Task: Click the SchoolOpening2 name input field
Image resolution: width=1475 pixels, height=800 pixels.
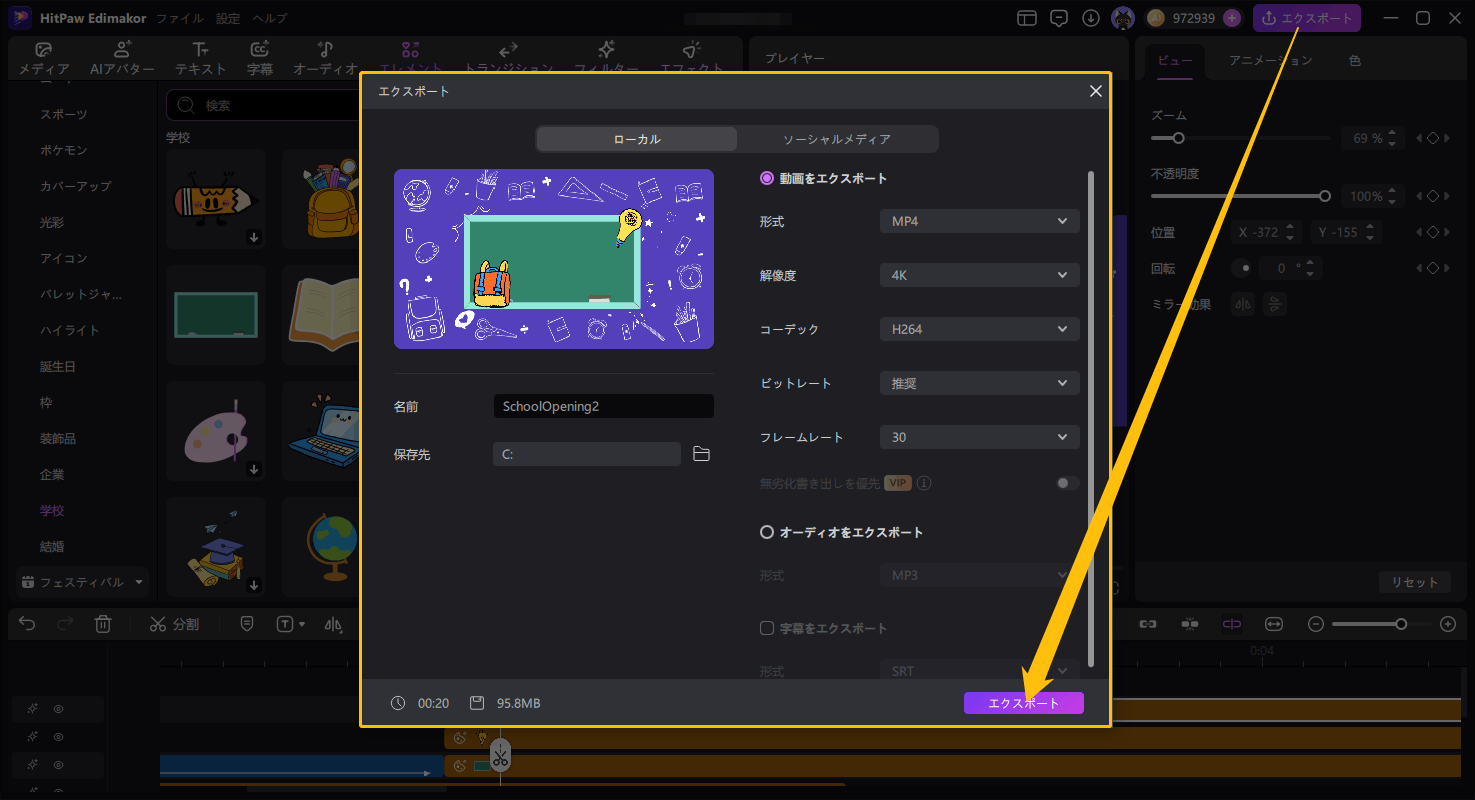Action: click(602, 406)
